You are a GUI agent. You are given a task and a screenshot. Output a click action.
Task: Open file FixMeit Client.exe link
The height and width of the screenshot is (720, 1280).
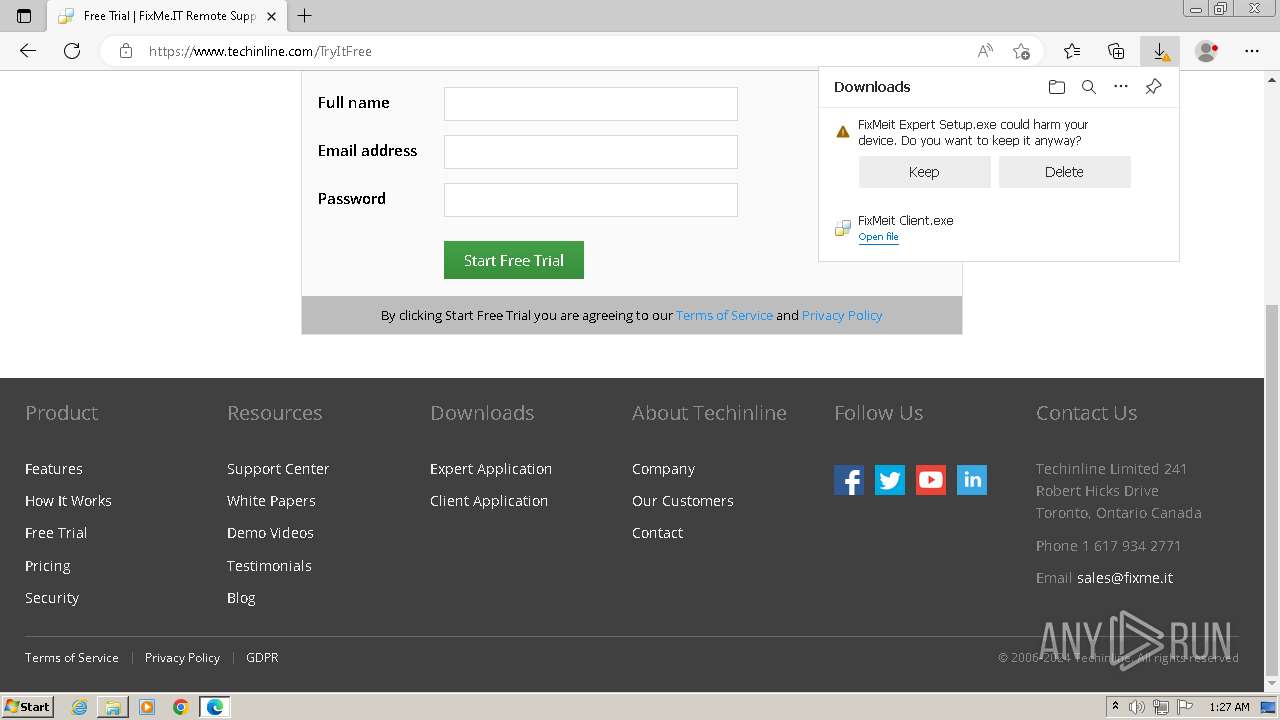878,237
